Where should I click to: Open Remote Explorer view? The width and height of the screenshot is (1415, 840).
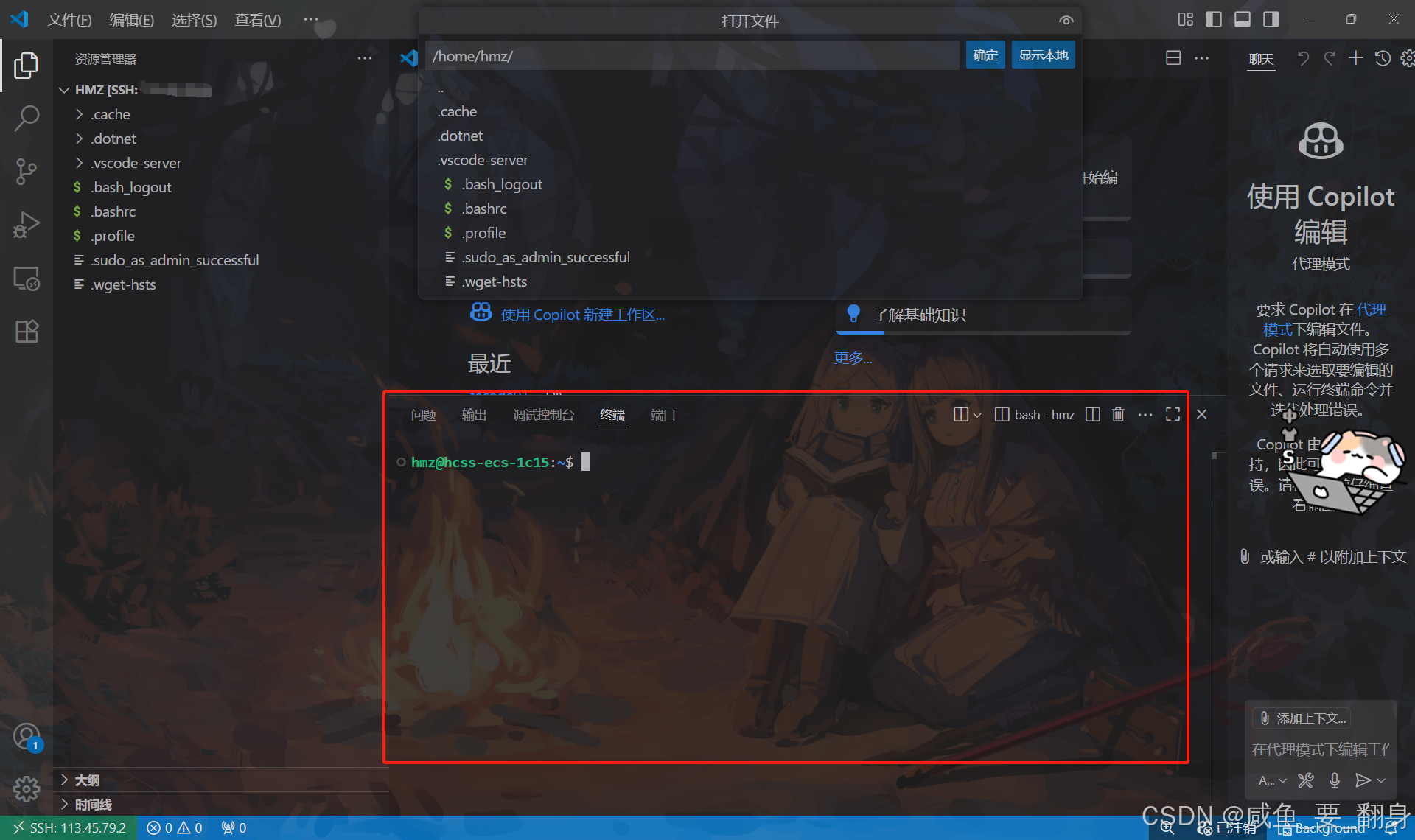pos(27,279)
